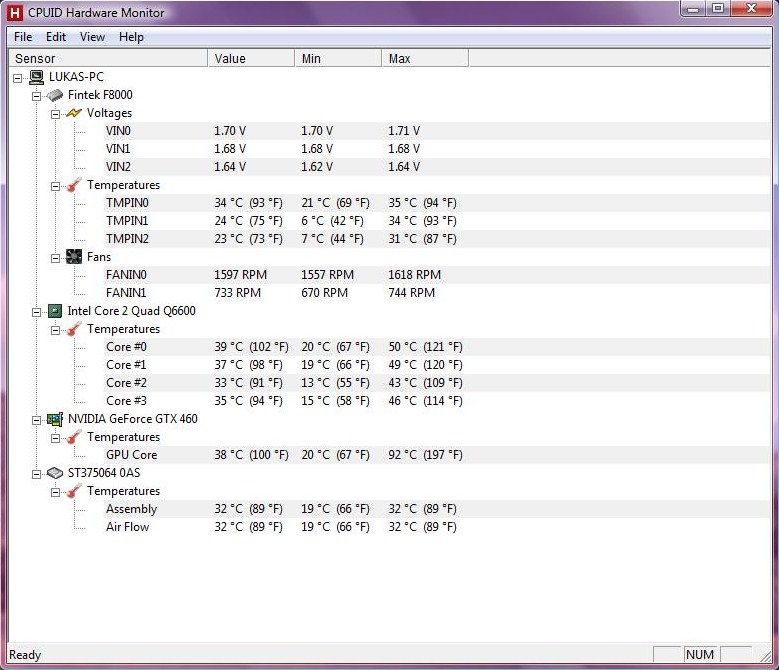Screen dimensions: 779x670
Task: Collapse Fintek F8000 Temperatures group
Action: point(55,186)
